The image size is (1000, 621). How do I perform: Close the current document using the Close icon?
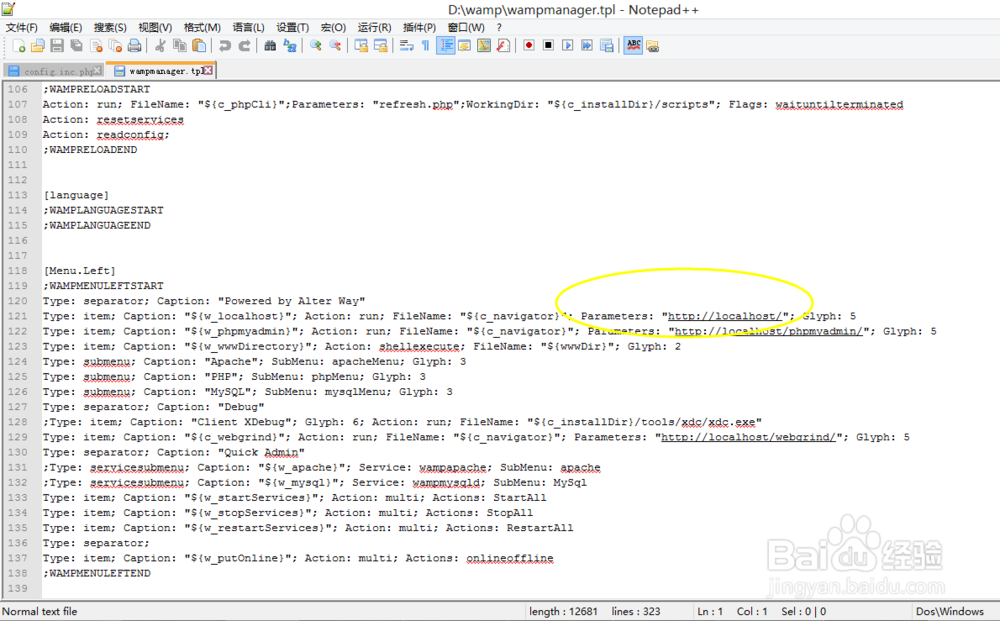pyautogui.click(x=96, y=45)
